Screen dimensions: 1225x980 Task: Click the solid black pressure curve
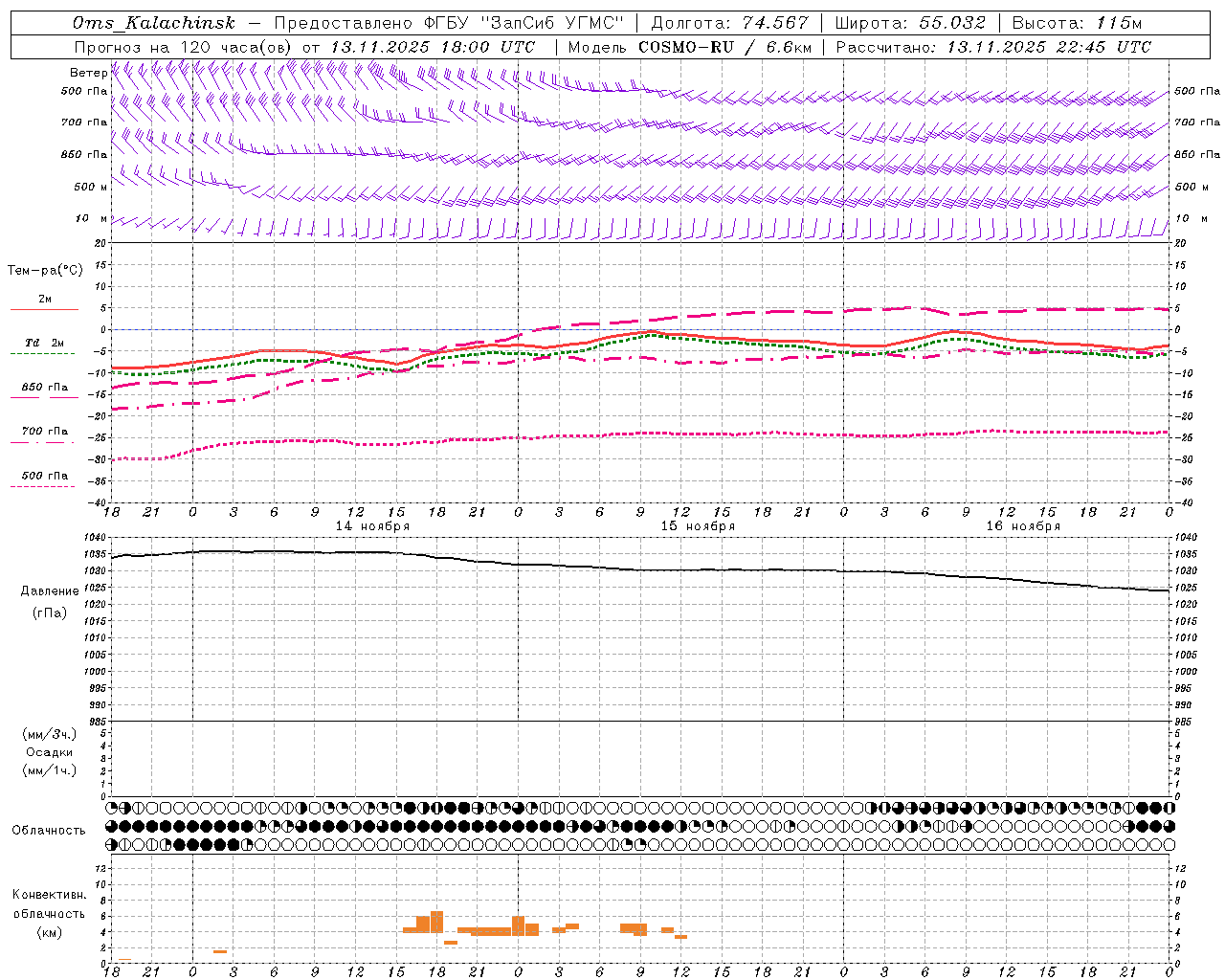641,570
